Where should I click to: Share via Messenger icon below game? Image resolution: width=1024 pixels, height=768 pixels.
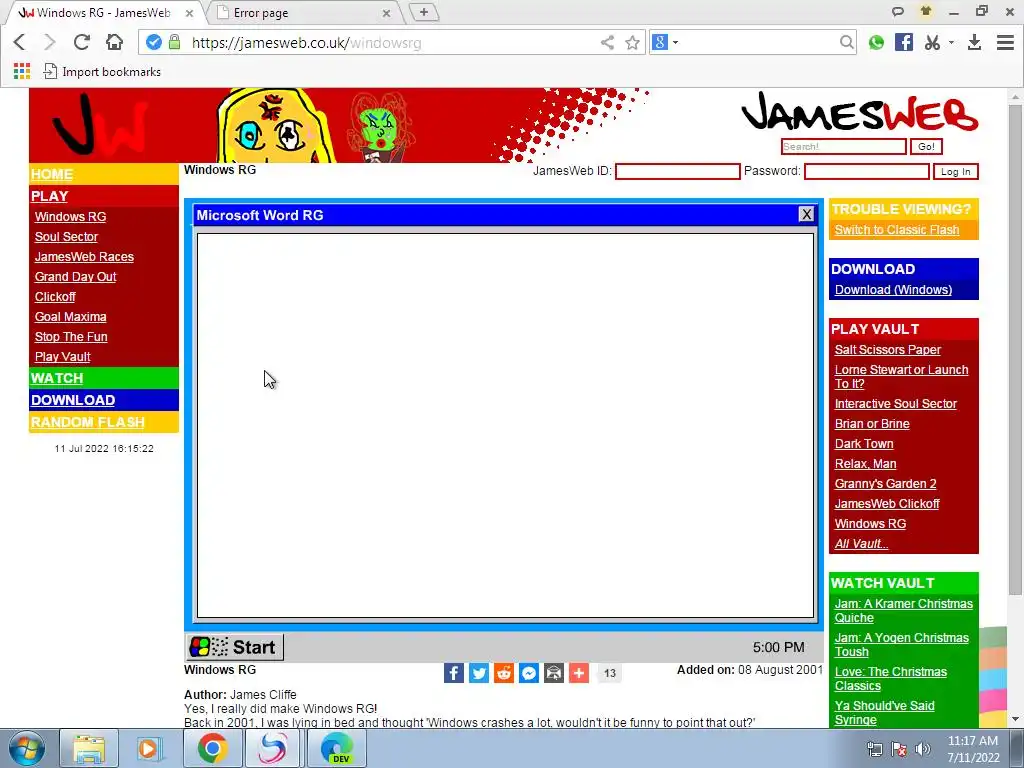529,673
